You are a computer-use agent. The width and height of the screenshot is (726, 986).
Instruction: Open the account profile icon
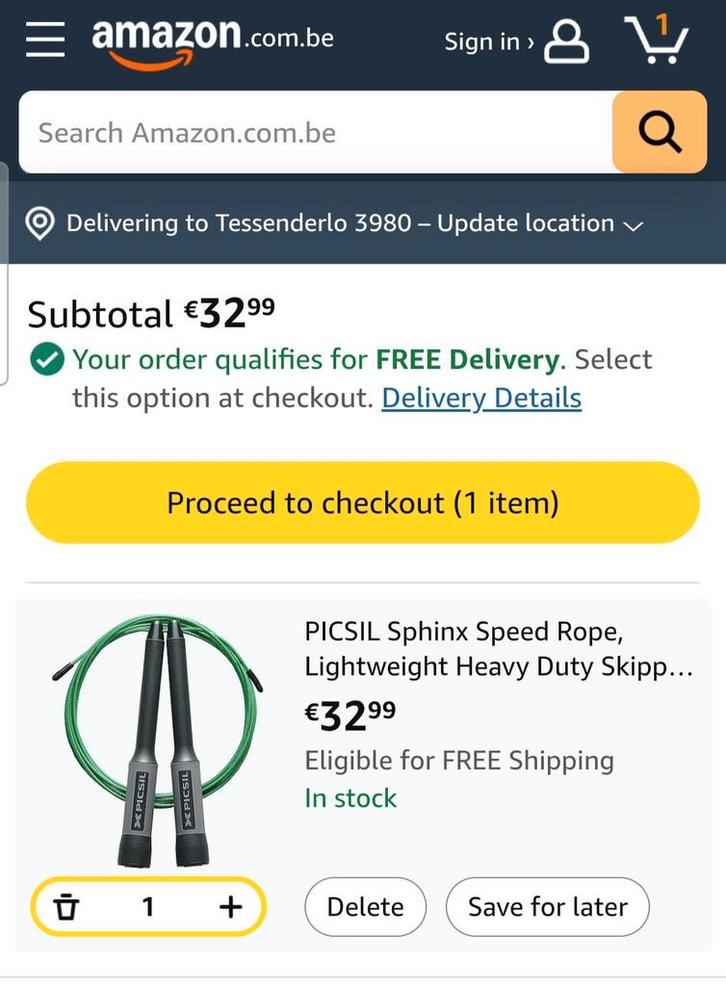point(567,41)
